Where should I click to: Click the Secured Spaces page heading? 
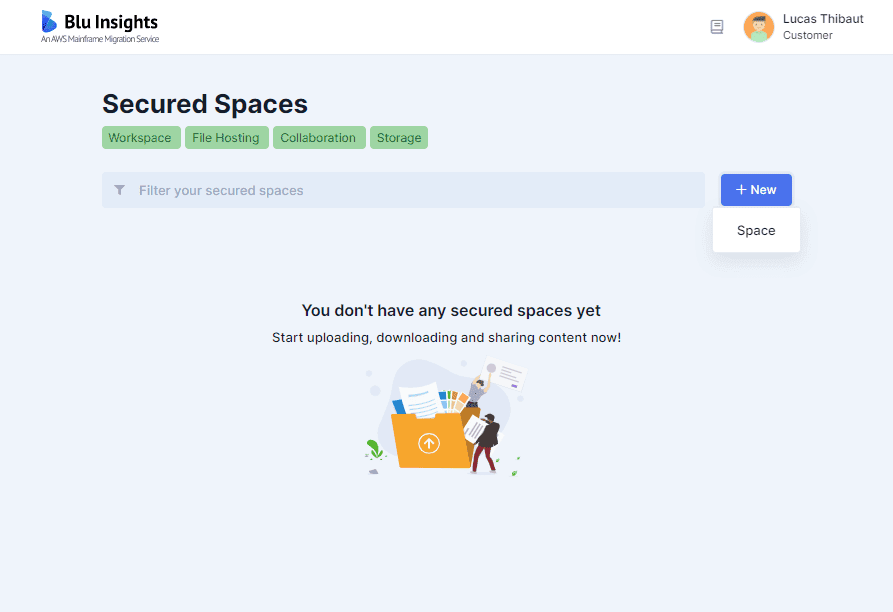click(205, 104)
